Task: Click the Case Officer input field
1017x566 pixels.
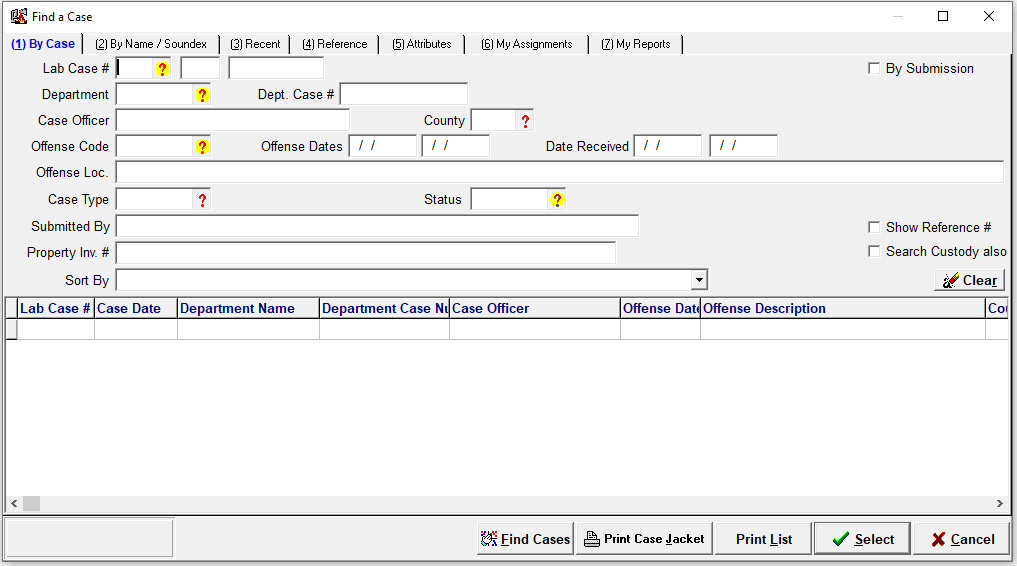Action: (233, 120)
